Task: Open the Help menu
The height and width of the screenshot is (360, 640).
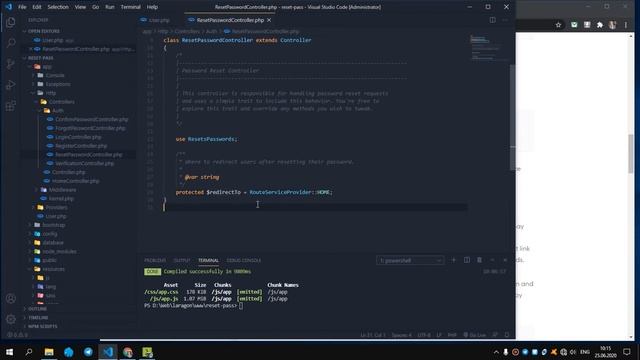Action: 152,7
